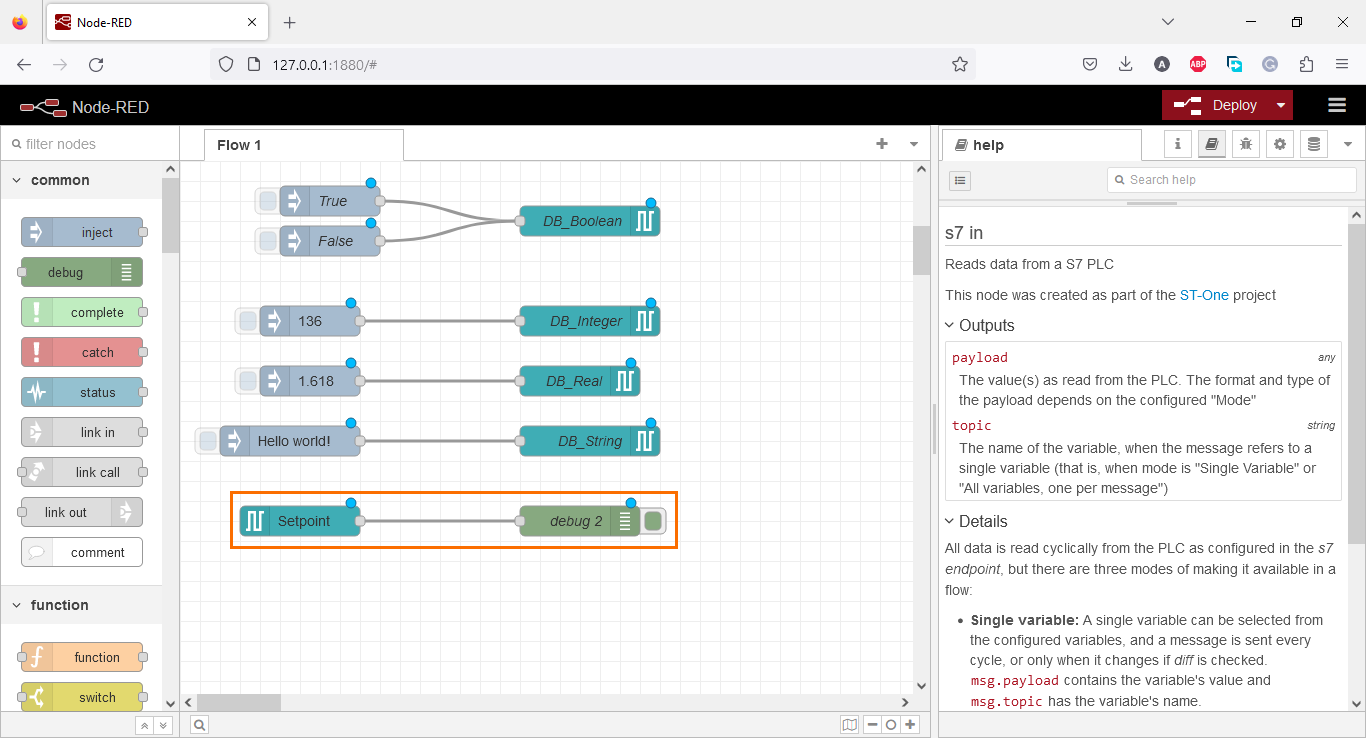Click the workspace vertical scrollbar
The image size is (1366, 738).
(x=921, y=251)
